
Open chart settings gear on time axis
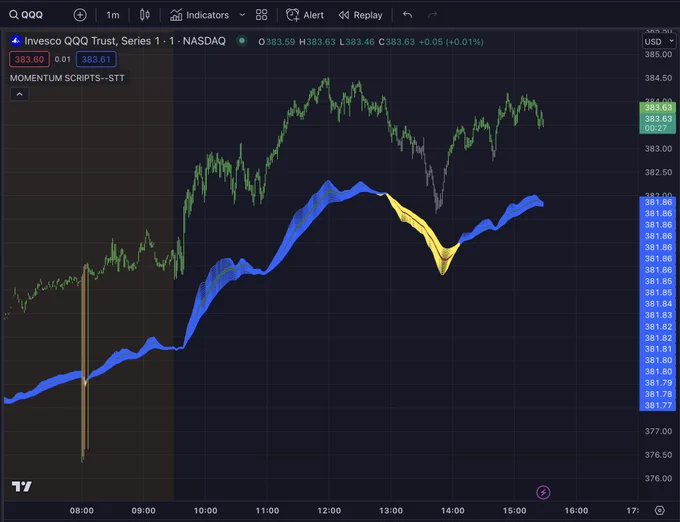pos(660,510)
